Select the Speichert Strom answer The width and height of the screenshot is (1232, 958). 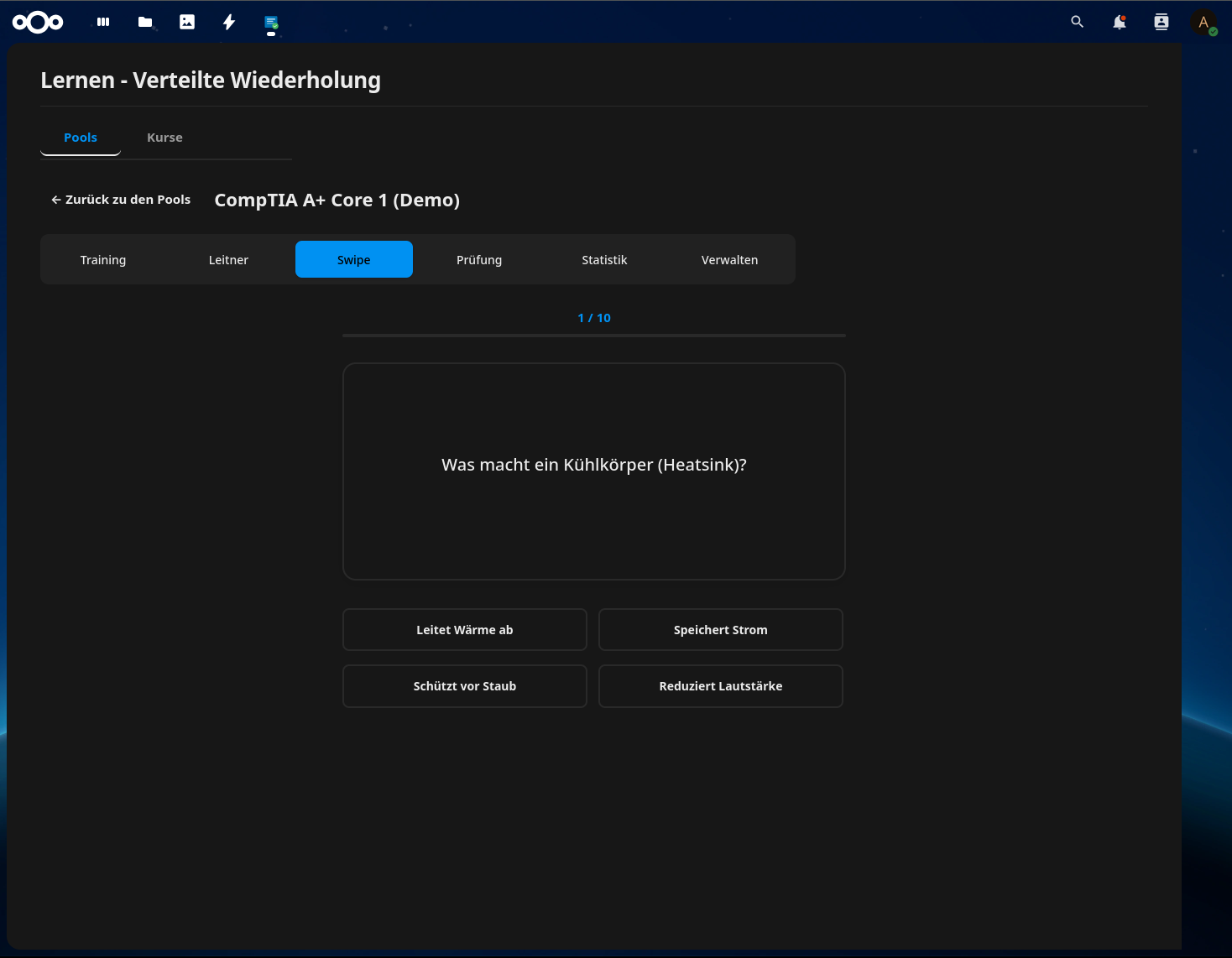(720, 629)
